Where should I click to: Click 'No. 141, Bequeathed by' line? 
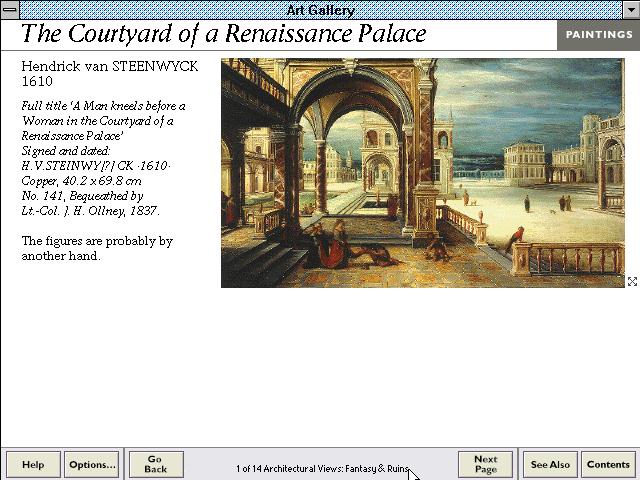(82, 196)
